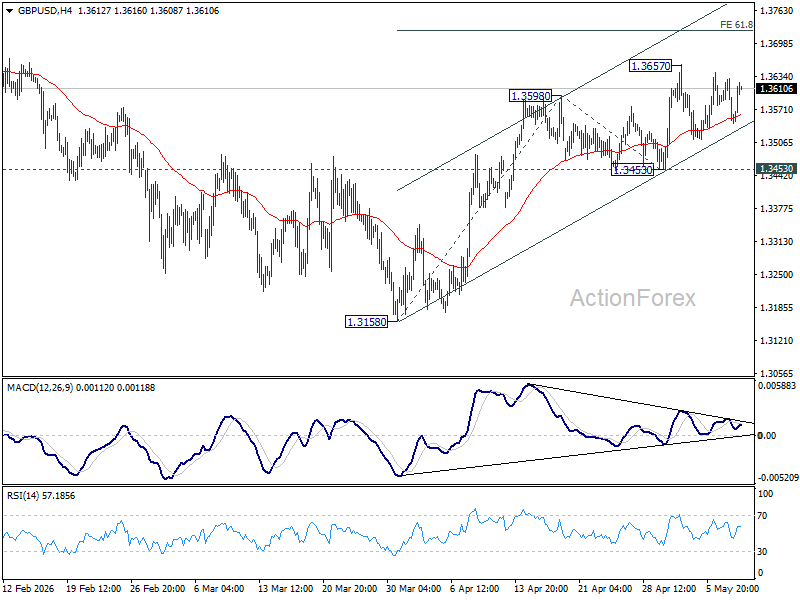Click the 1.30565 price axis value
The image size is (800, 600).
coord(777,373)
